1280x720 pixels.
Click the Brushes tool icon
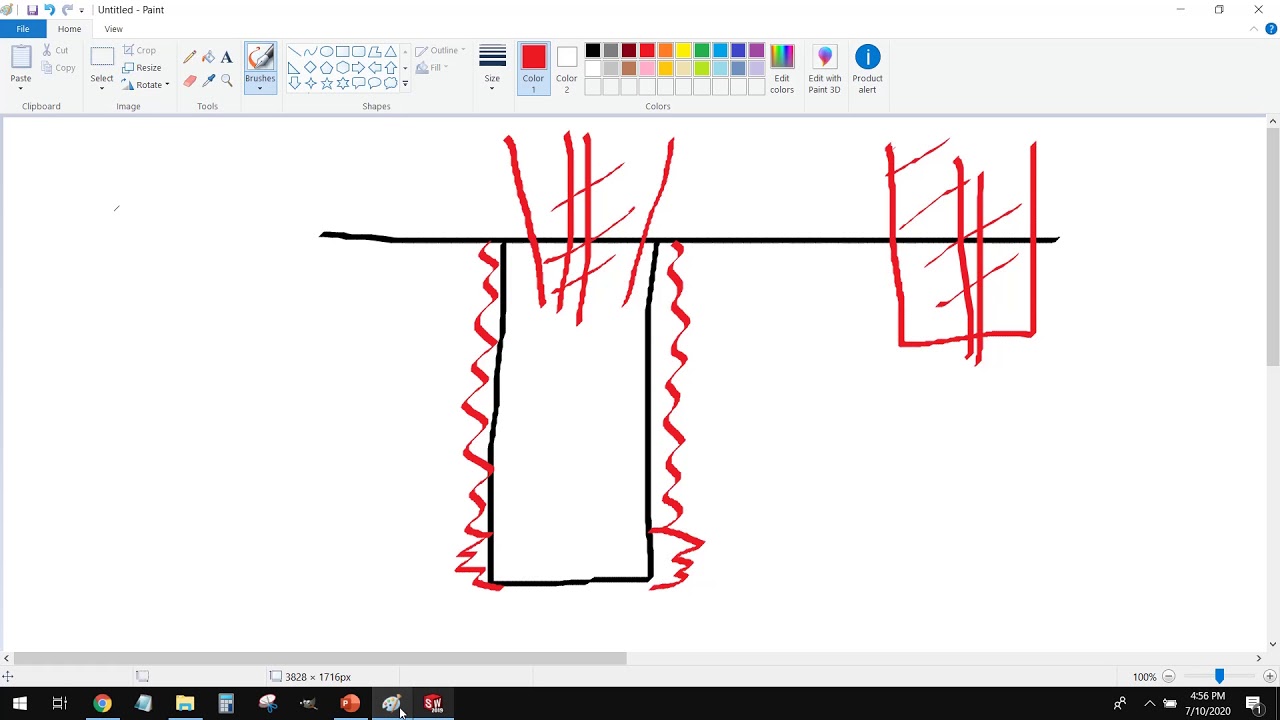pos(260,58)
